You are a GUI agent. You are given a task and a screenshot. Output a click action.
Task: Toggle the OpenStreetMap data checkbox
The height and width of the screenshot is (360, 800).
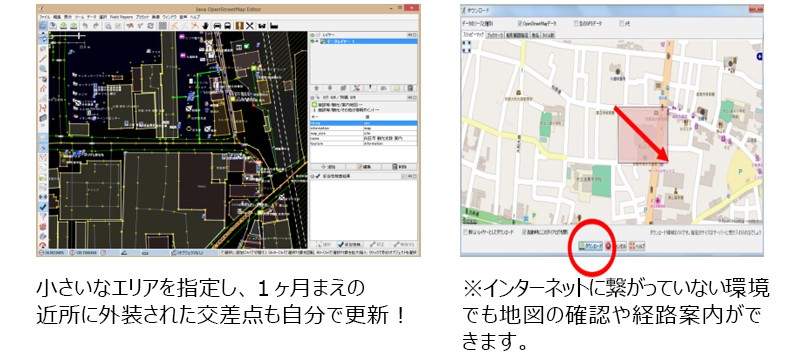click(x=519, y=23)
